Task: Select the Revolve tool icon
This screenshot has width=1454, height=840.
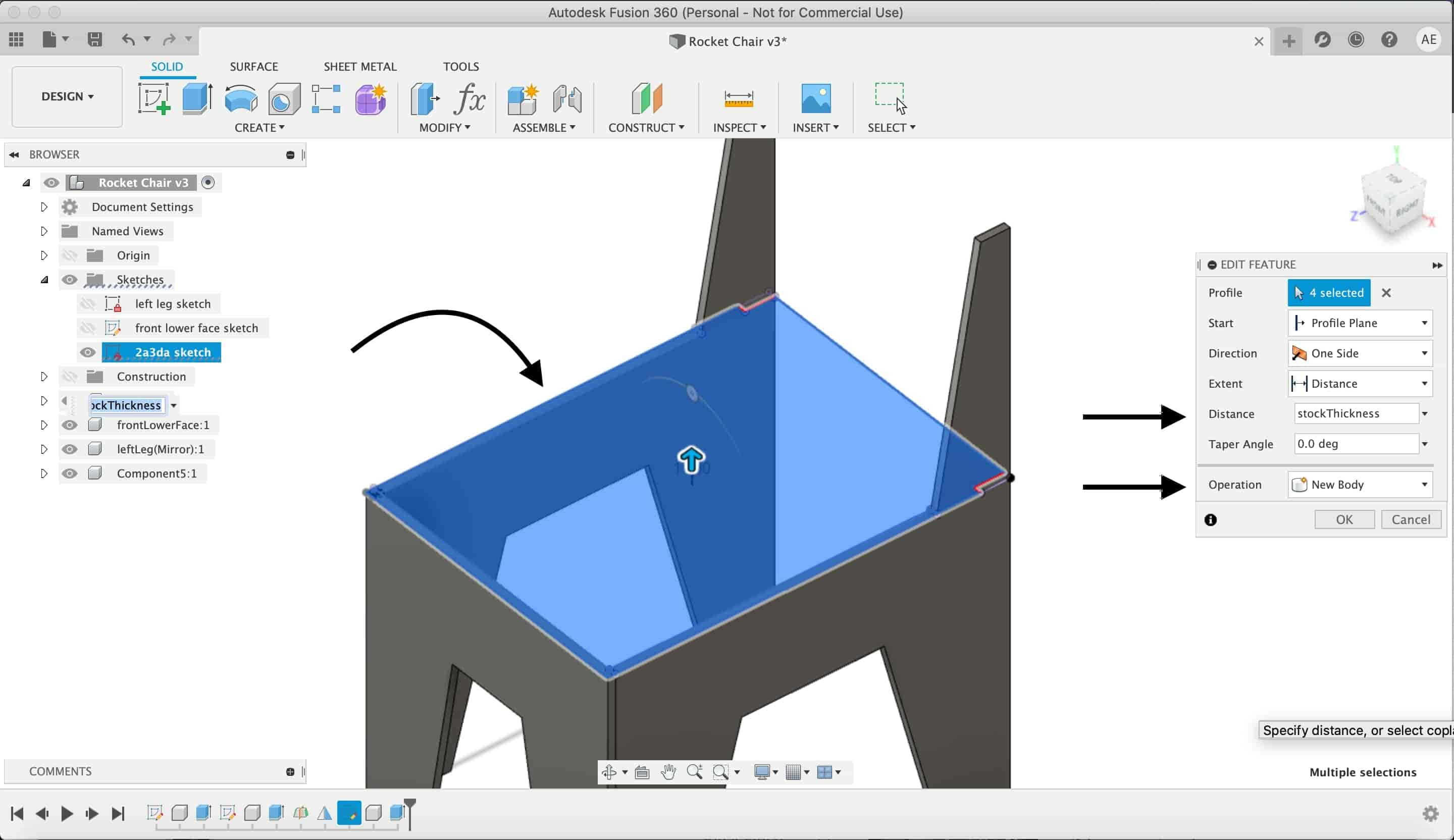Action: click(x=241, y=98)
